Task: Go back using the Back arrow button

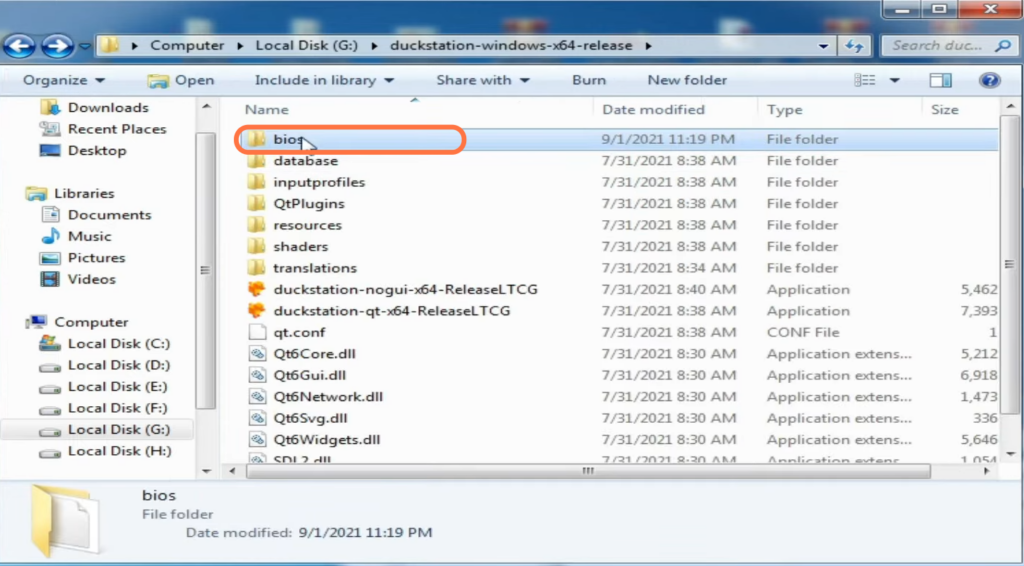Action: click(20, 46)
